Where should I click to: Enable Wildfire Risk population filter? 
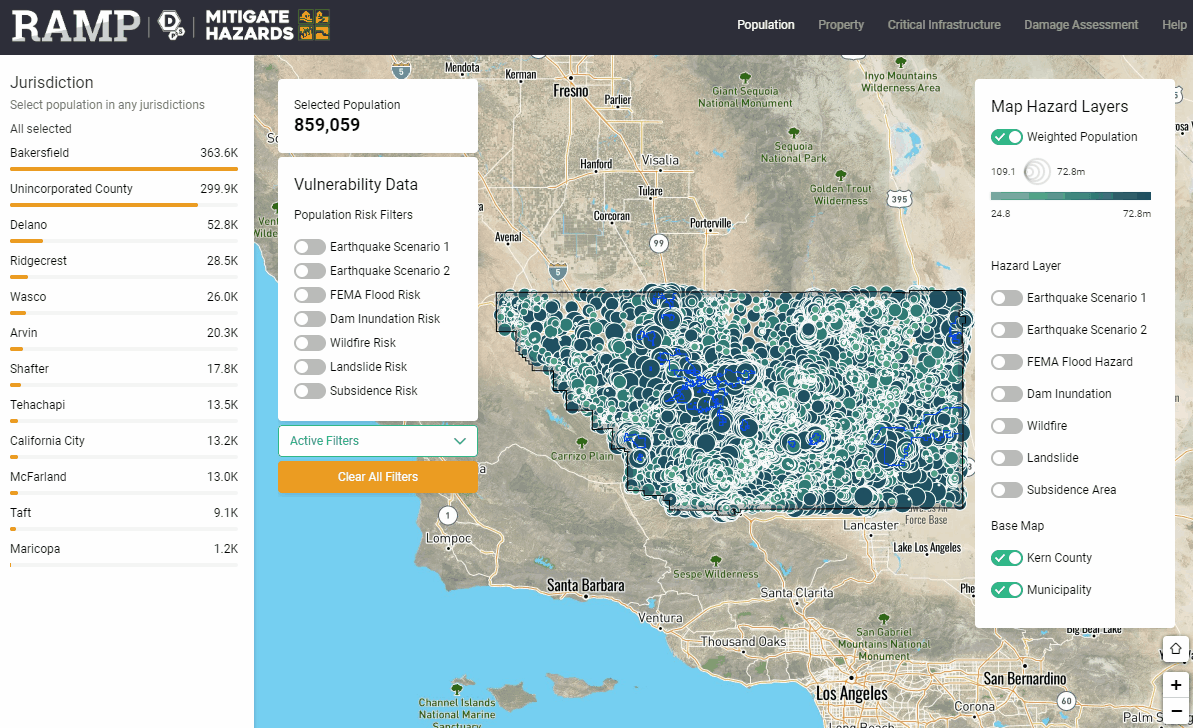[310, 343]
